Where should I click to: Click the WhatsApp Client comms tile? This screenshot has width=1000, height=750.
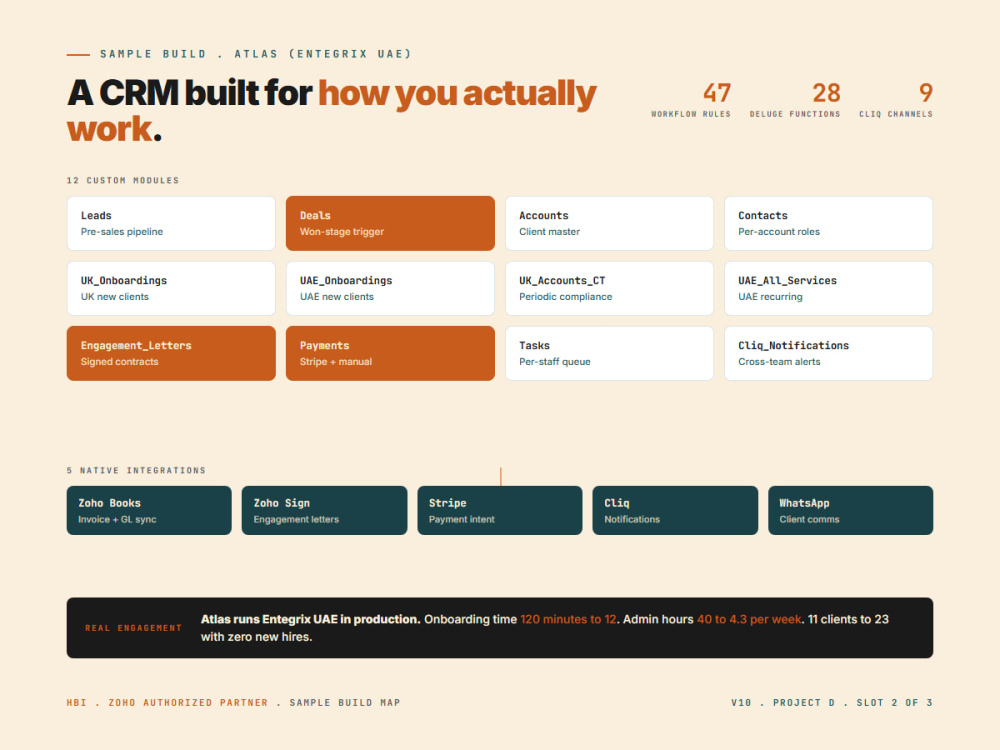851,510
